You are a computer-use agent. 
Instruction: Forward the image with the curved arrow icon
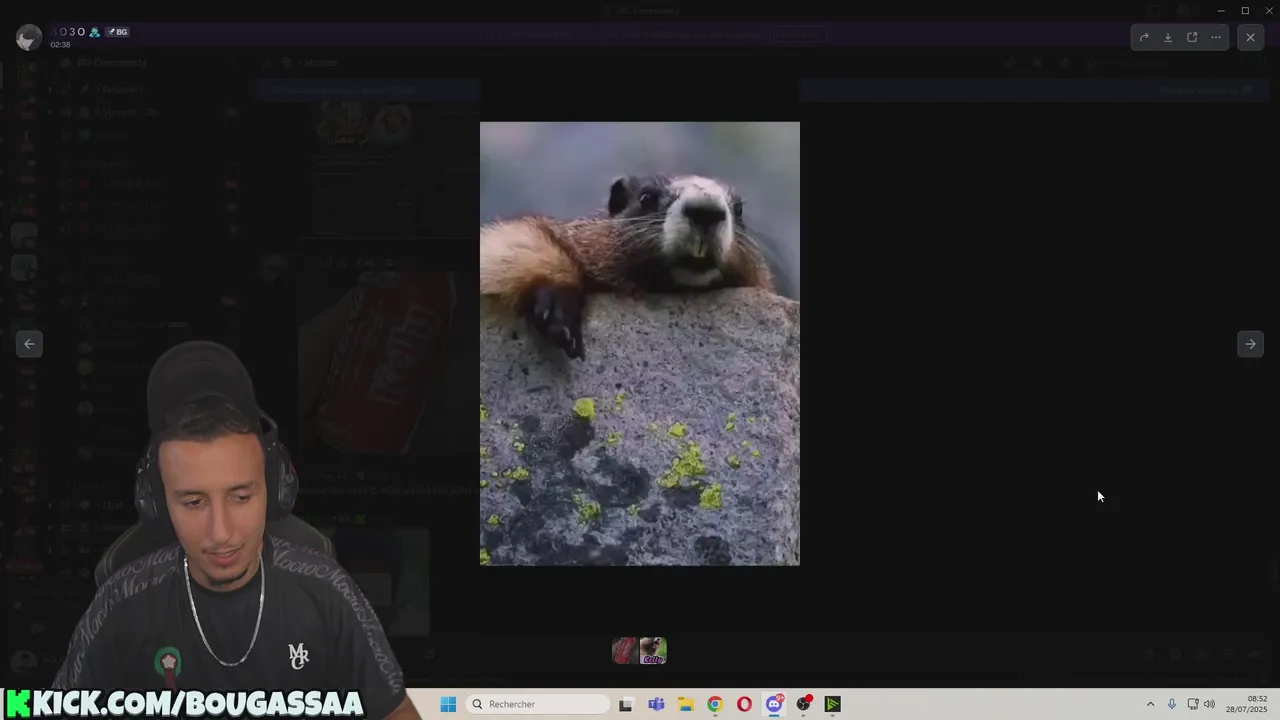tap(1144, 37)
